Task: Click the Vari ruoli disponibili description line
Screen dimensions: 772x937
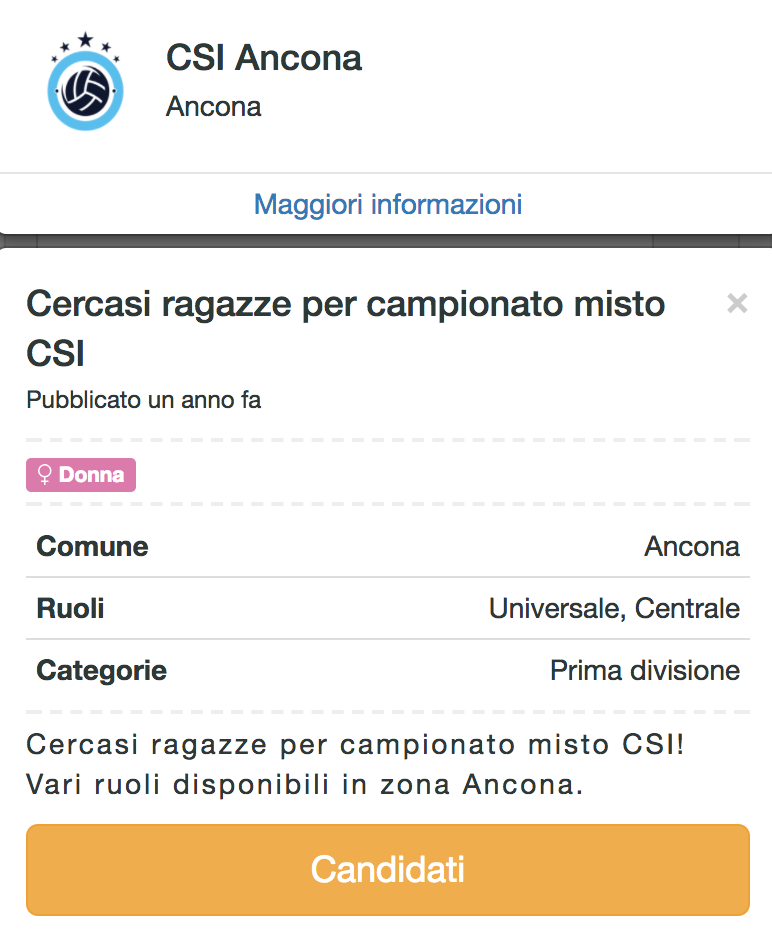Action: click(305, 785)
